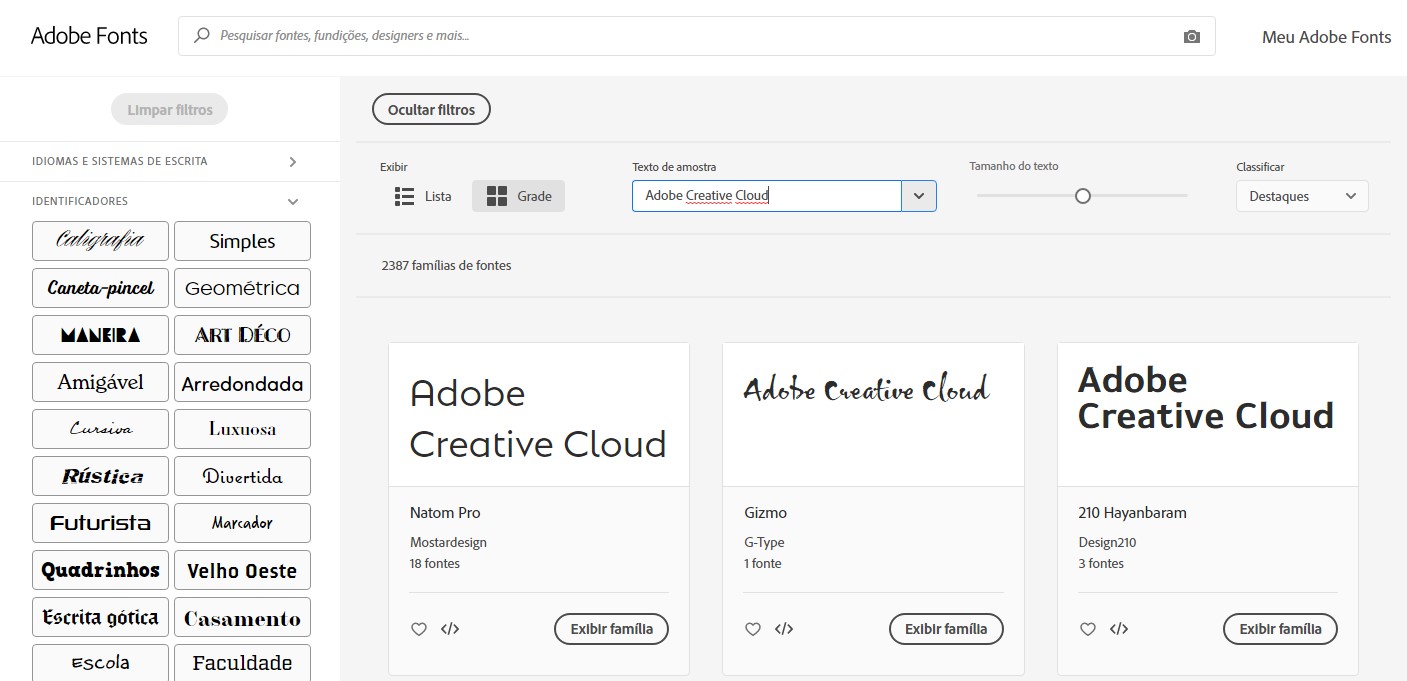Click Exibir família for 210 Hayanbaram
Image resolution: width=1407 pixels, height=681 pixels.
point(1280,629)
